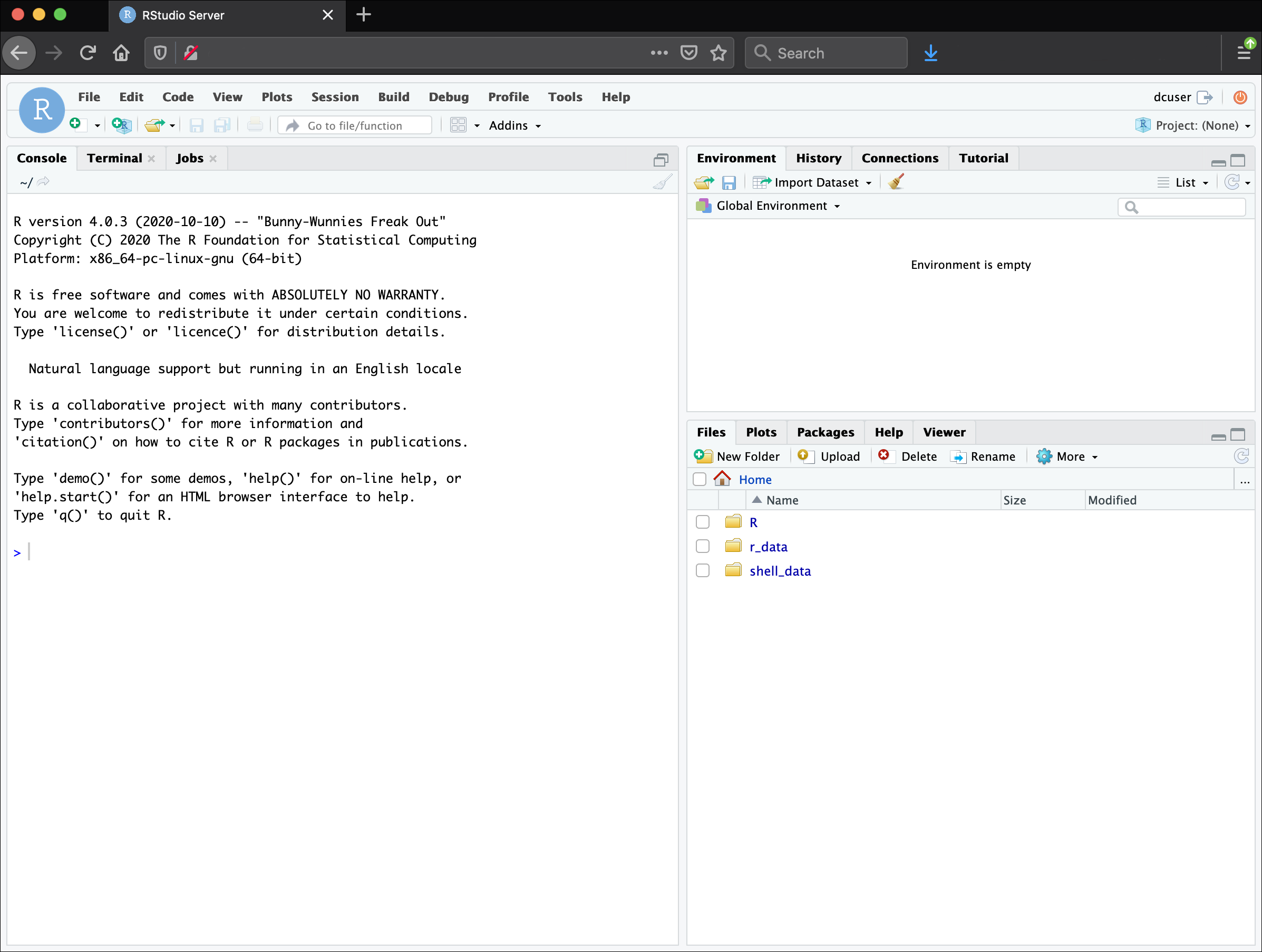
Task: Click the New Folder button
Action: pos(737,456)
